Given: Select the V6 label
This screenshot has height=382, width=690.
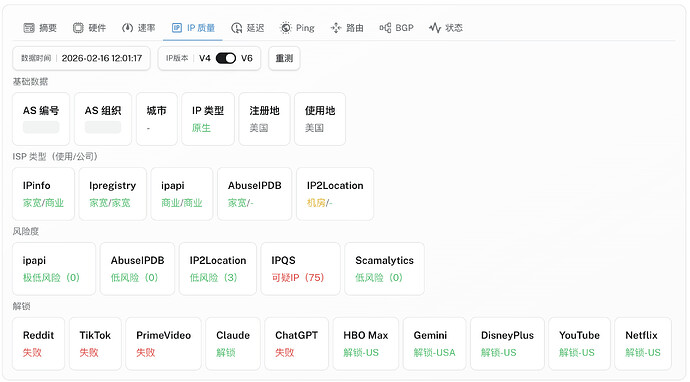Looking at the screenshot, I should (x=247, y=58).
